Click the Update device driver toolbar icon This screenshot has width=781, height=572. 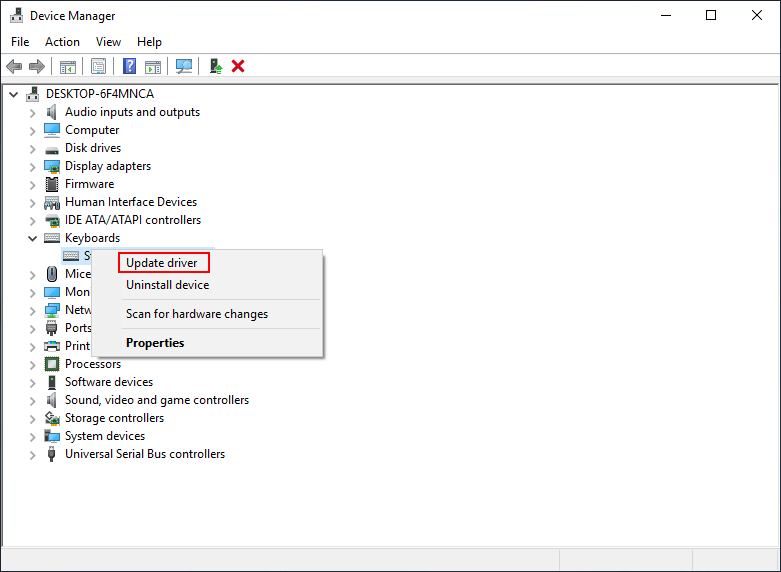click(x=216, y=66)
